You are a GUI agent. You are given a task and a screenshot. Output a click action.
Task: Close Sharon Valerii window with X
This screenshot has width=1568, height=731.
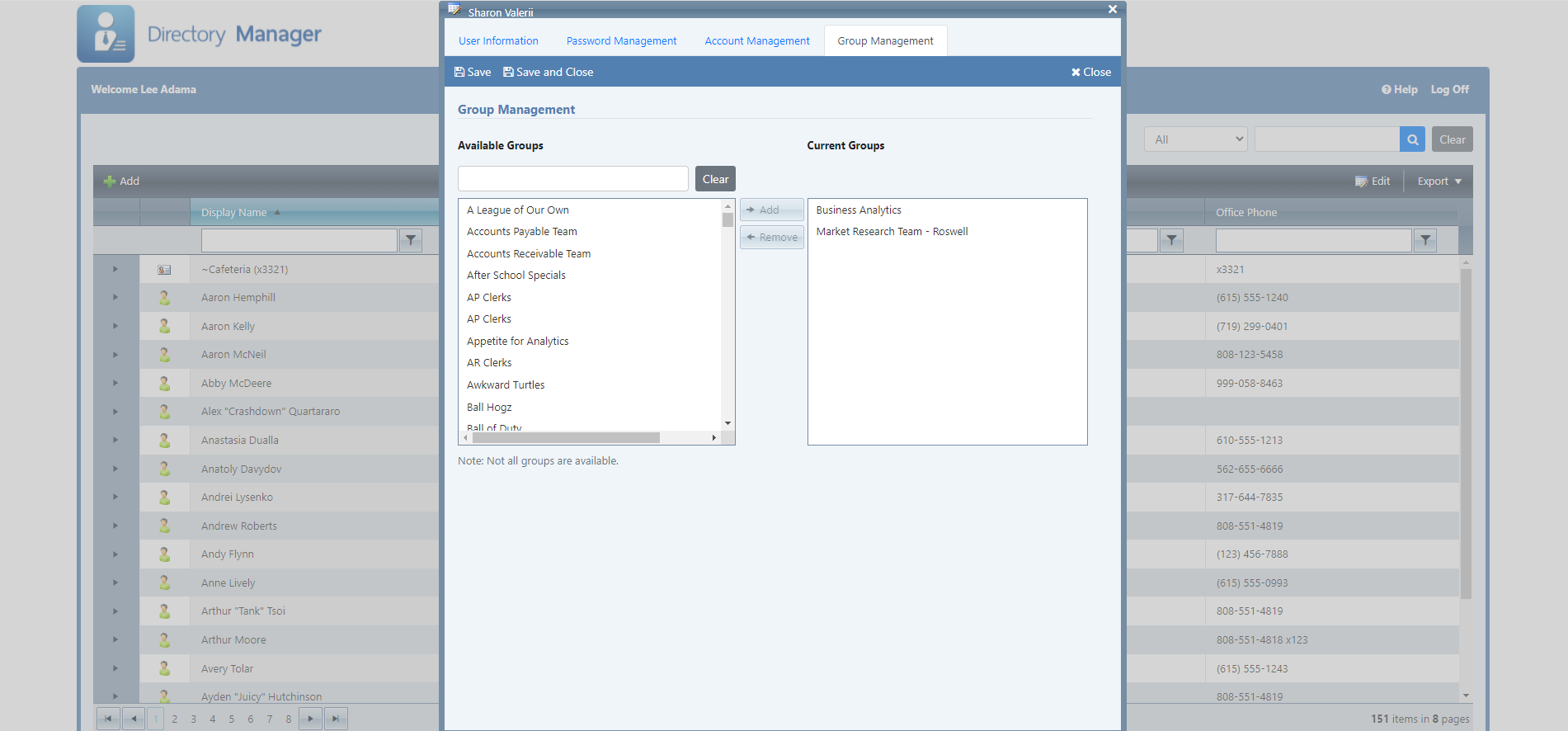[1113, 9]
